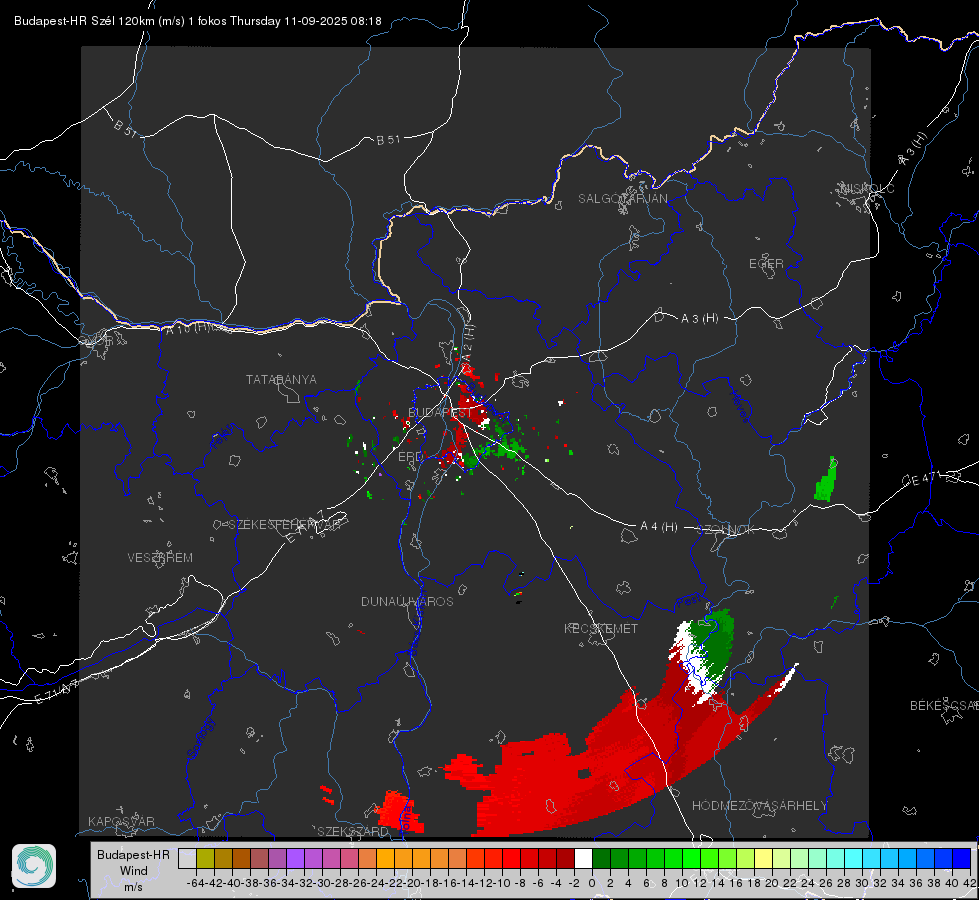Image resolution: width=979 pixels, height=900 pixels.
Task: Select the small green echo northeast of Szolnok
Action: click(826, 479)
